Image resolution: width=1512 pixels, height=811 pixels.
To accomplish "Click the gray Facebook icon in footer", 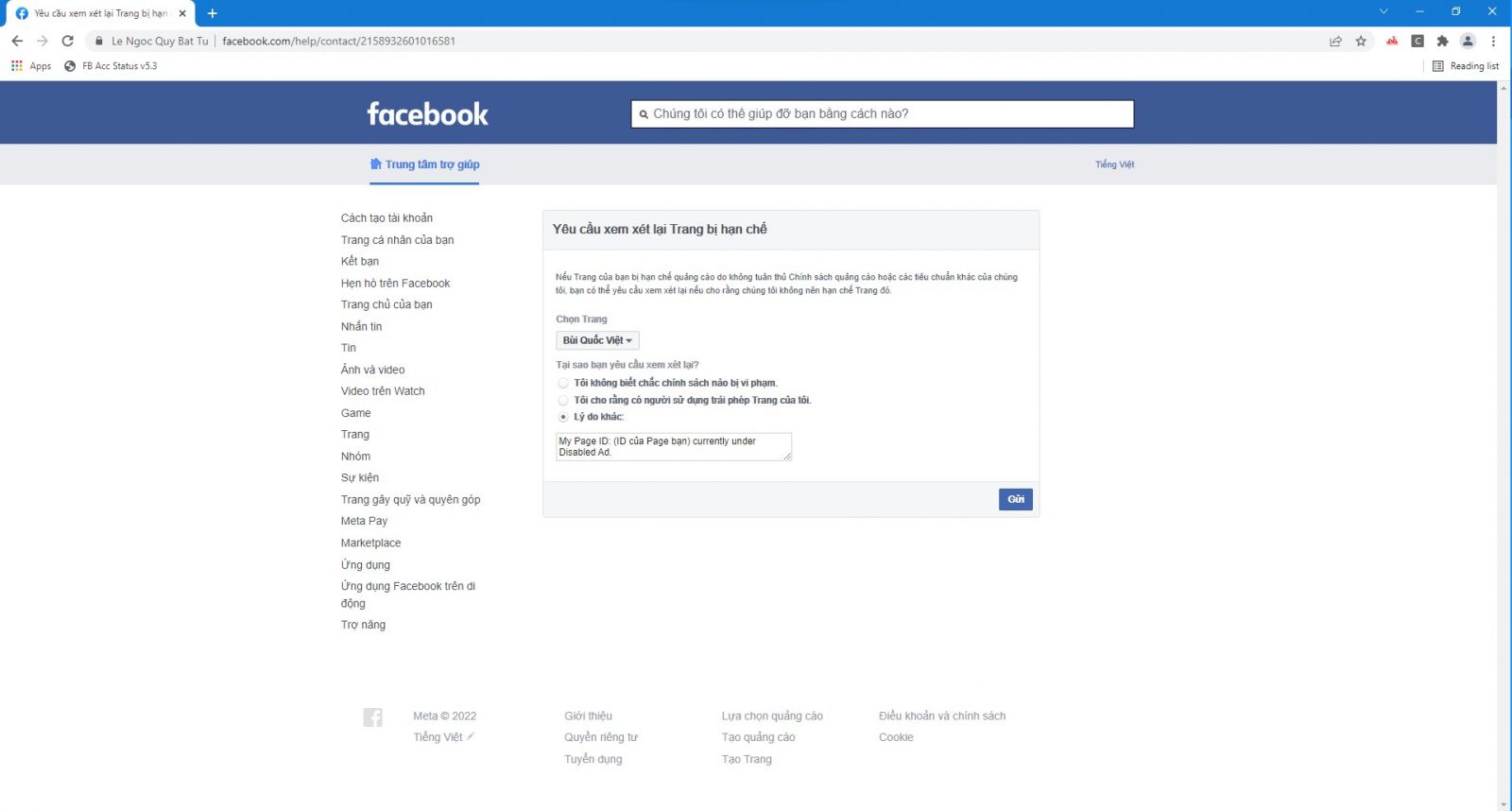I will (x=373, y=717).
